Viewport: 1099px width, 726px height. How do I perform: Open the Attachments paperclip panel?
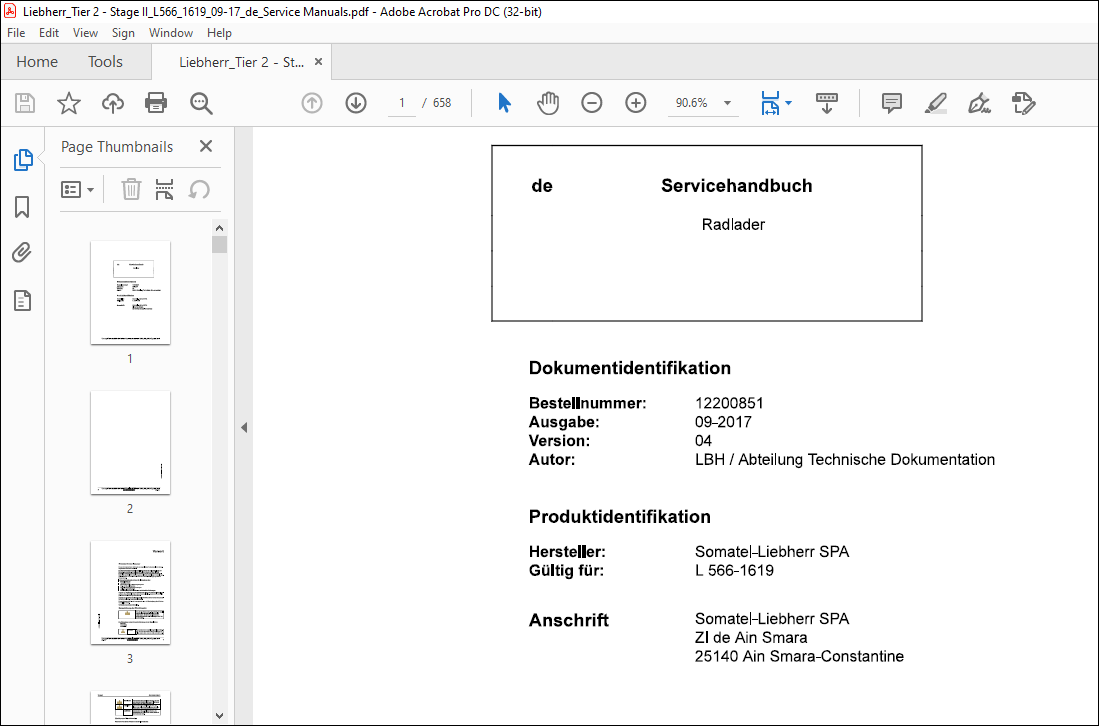(x=22, y=253)
